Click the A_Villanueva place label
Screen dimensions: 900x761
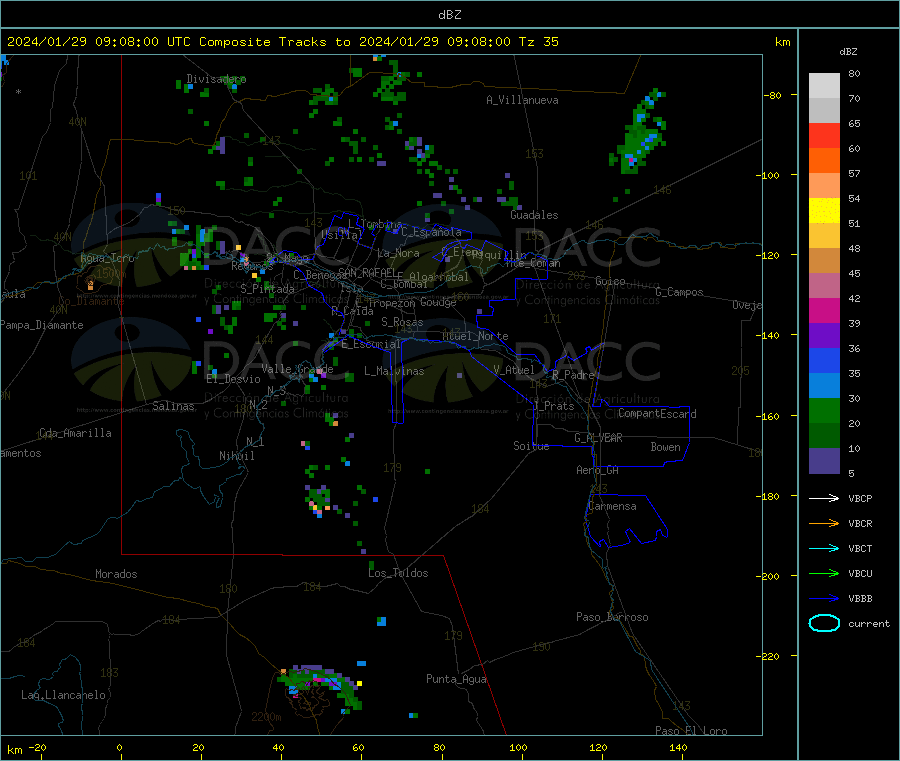pos(522,100)
